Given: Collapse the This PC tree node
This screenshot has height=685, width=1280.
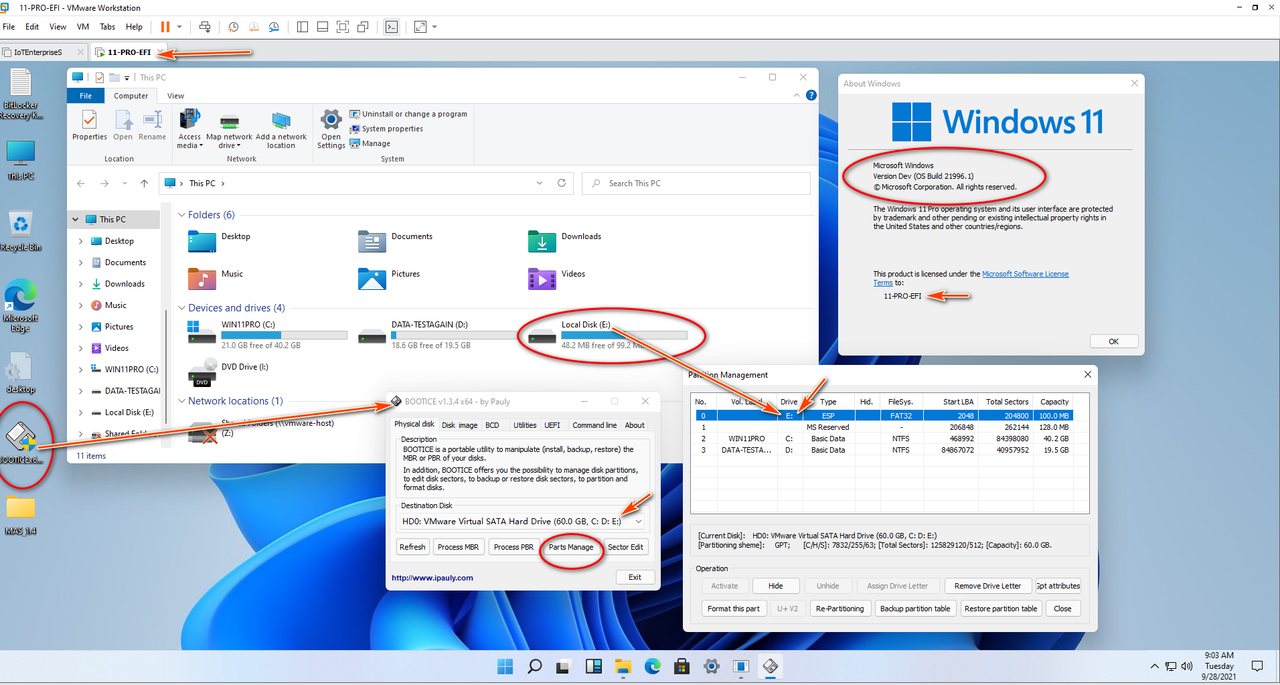Looking at the screenshot, I should (74, 219).
